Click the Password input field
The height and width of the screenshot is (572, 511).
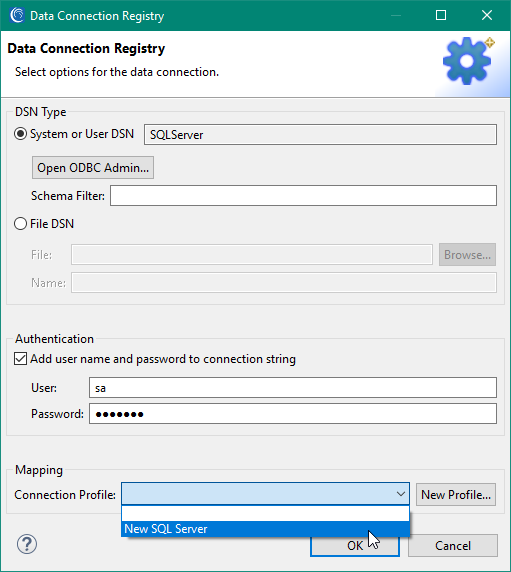293,414
